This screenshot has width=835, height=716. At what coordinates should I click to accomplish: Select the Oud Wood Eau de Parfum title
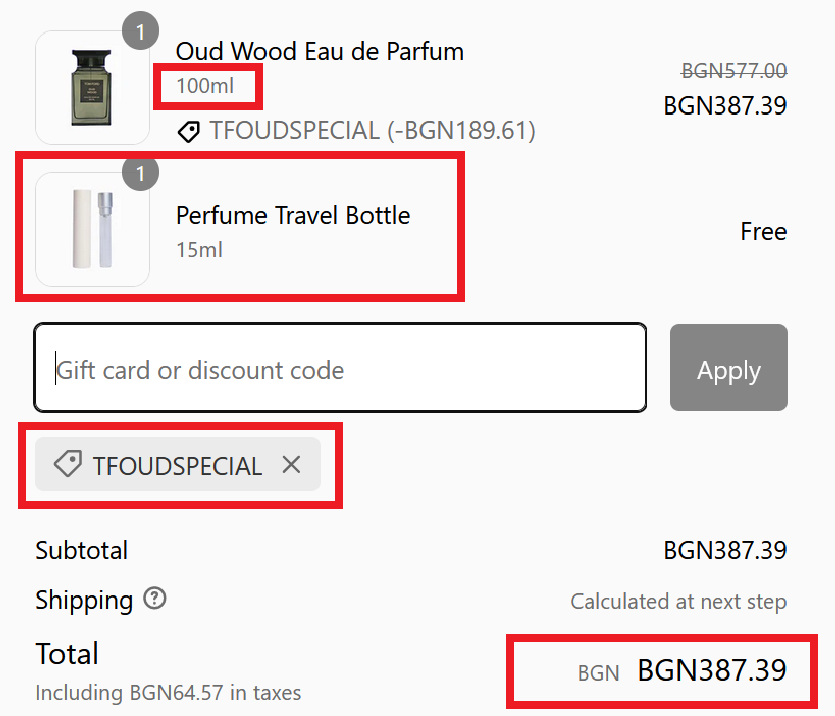(x=320, y=51)
